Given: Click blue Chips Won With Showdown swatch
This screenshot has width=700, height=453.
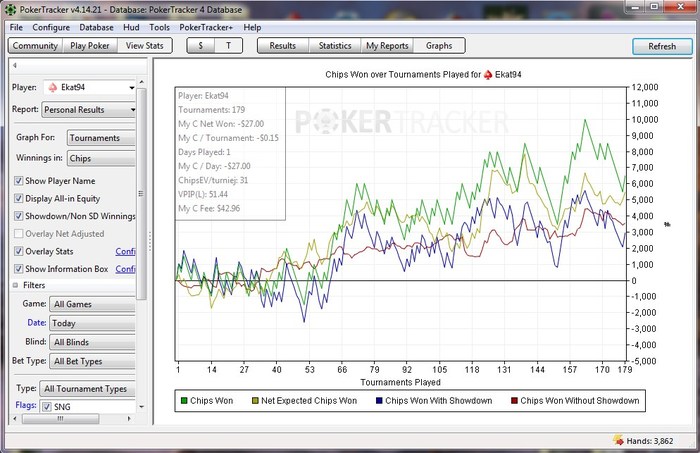Looking at the screenshot, I should [x=379, y=401].
